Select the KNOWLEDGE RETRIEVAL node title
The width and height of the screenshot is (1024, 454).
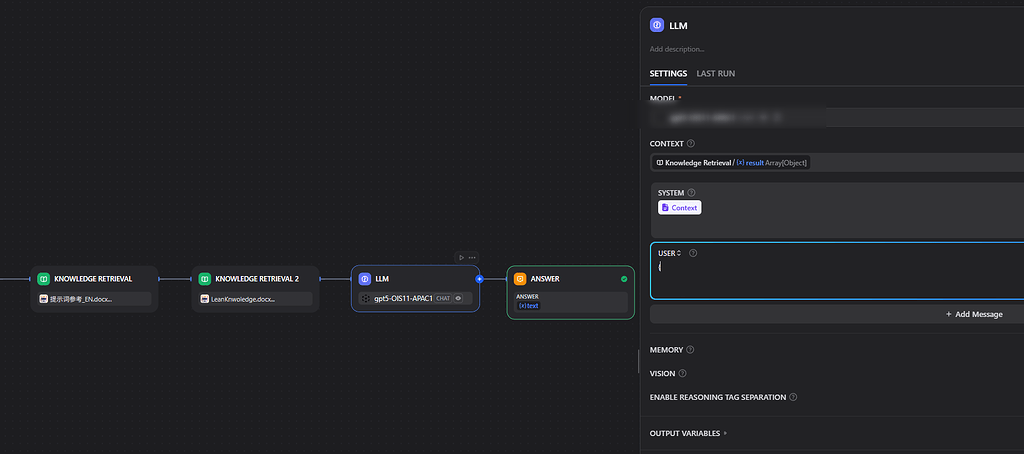click(x=93, y=279)
